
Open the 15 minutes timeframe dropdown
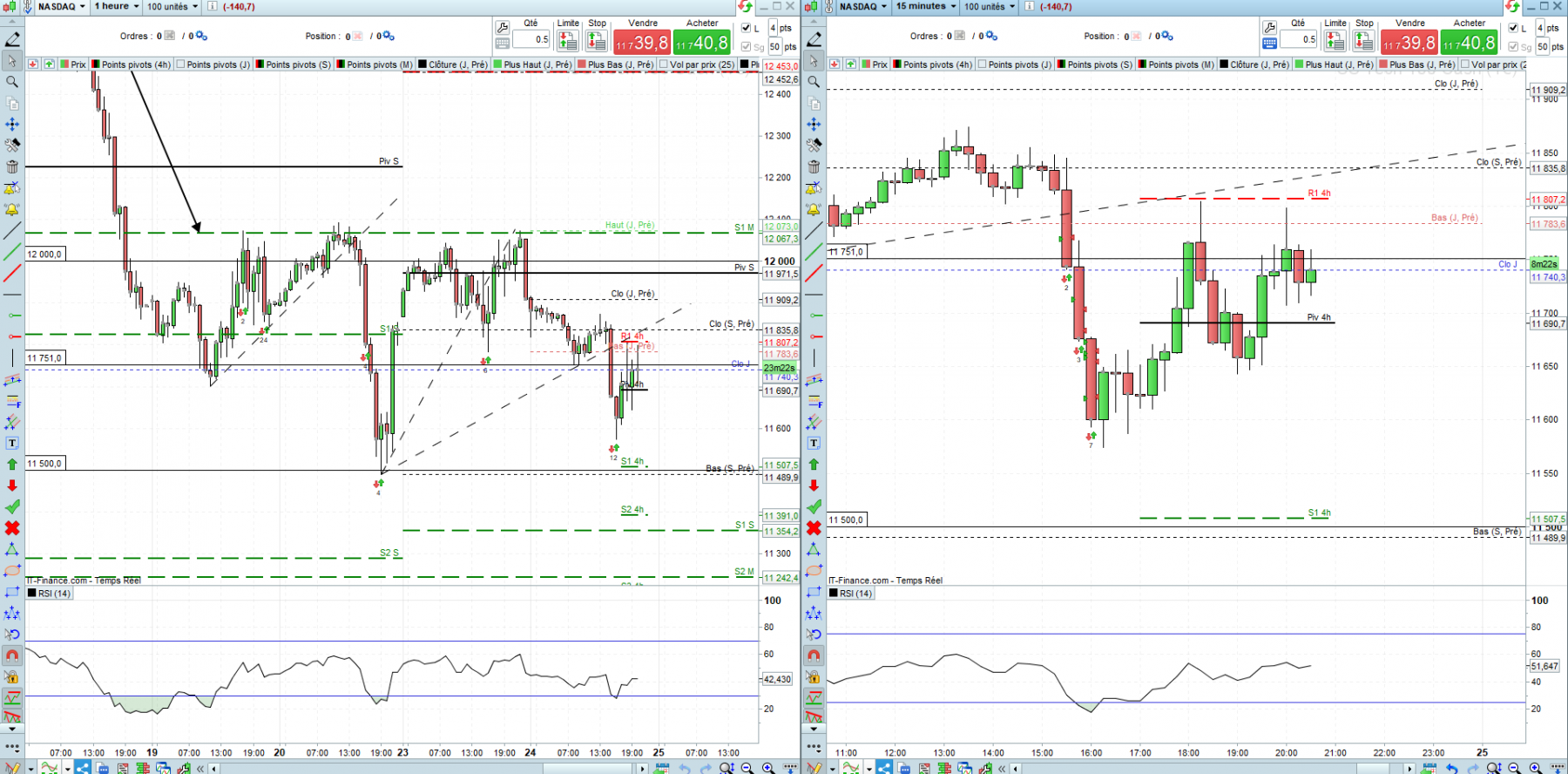click(x=926, y=6)
